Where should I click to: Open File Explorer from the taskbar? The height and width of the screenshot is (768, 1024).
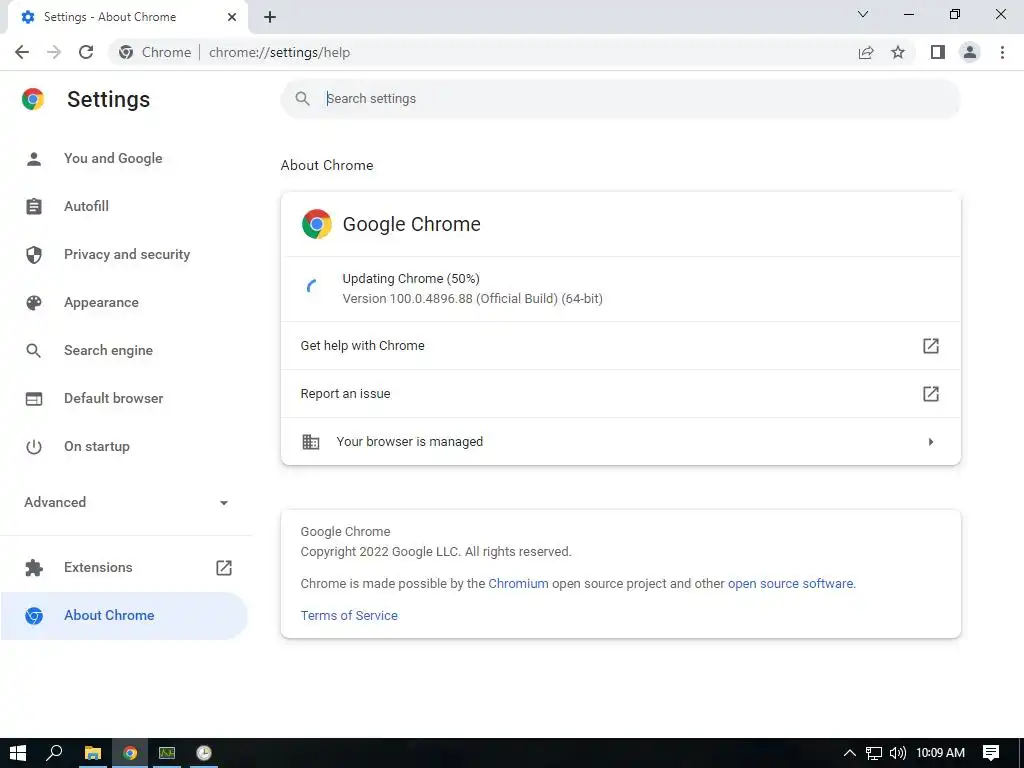[x=93, y=753]
